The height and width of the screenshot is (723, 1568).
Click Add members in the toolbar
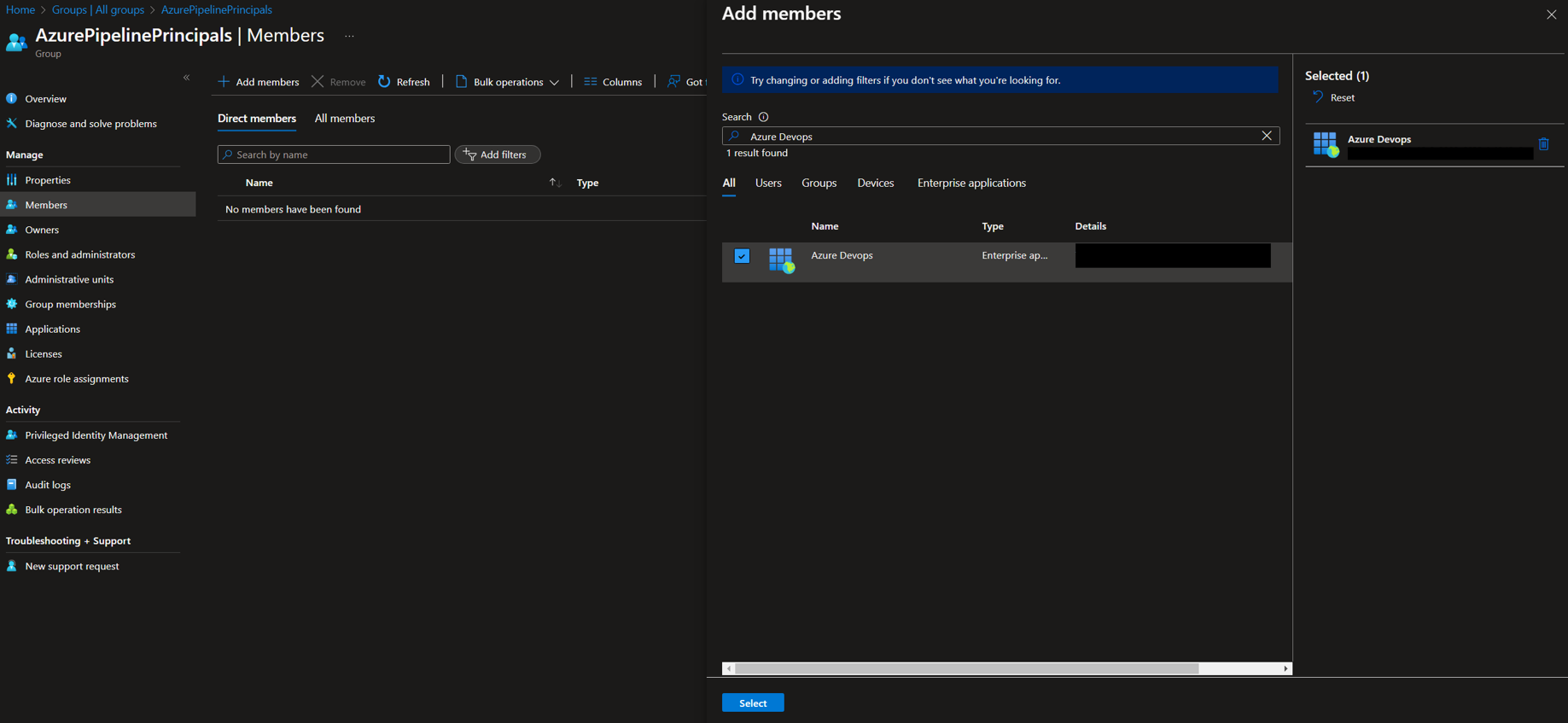point(259,82)
